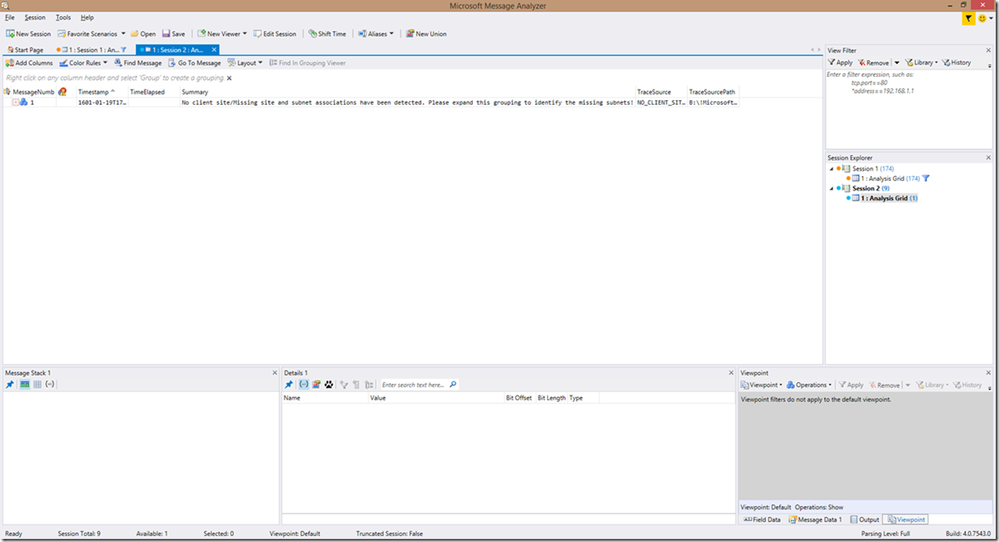Viewport: 999px width, 542px height.
Task: Click the Summary column header
Action: [195, 92]
